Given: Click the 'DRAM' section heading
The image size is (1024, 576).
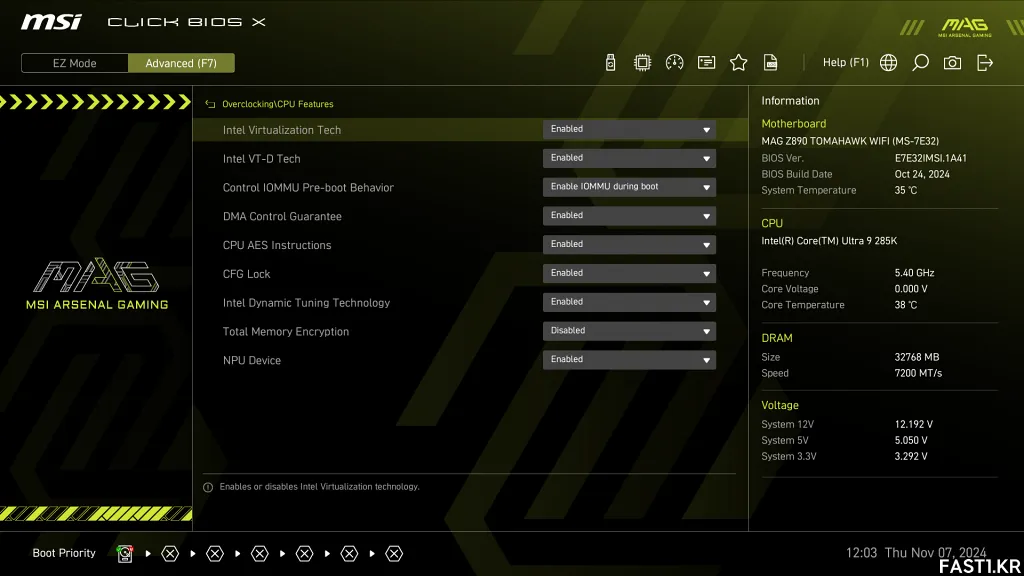Looking at the screenshot, I should coord(776,338).
